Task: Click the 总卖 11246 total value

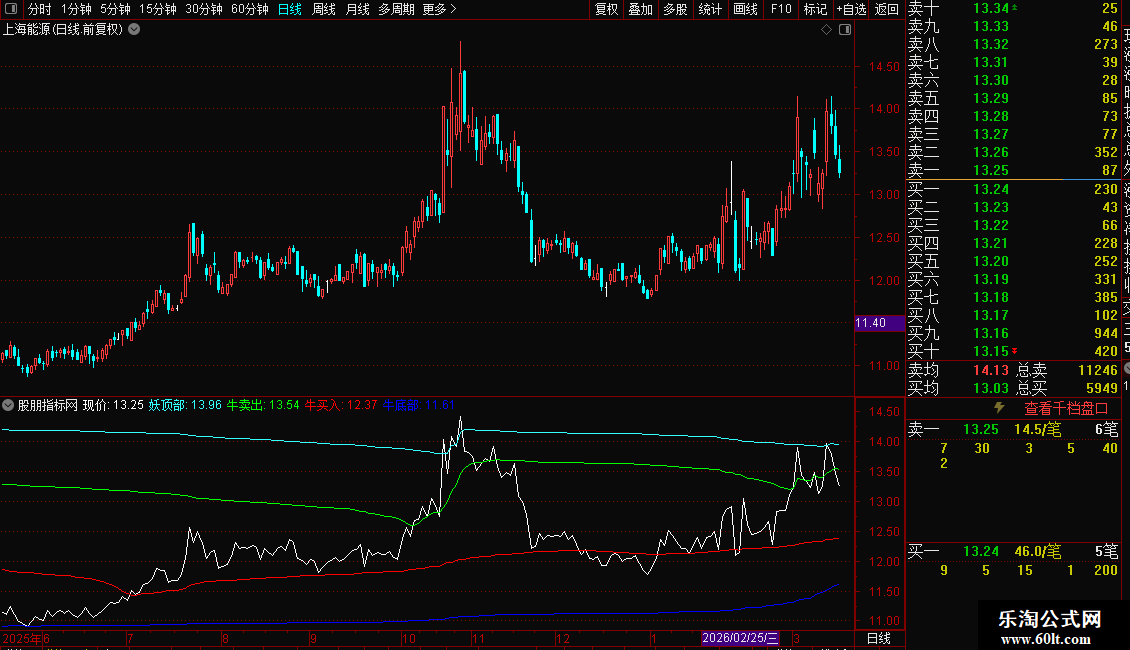Action: click(1067, 370)
